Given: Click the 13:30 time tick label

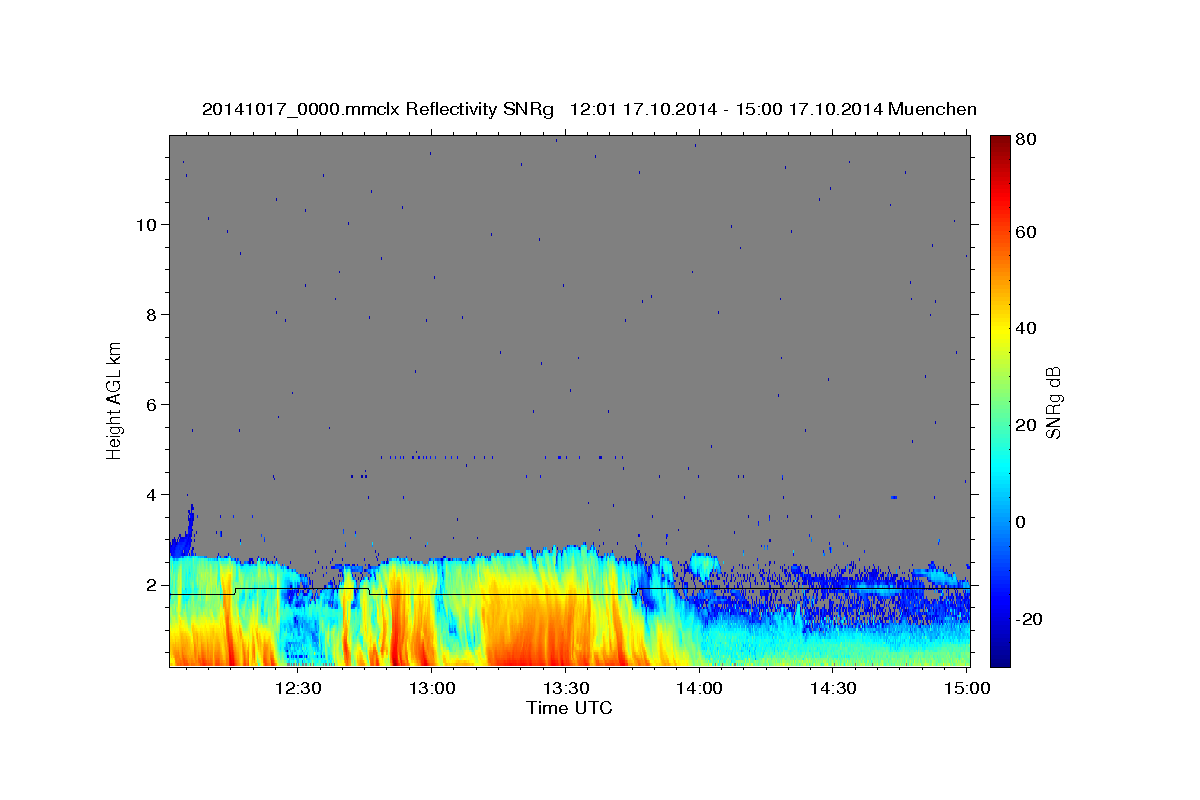Looking at the screenshot, I should [x=565, y=688].
